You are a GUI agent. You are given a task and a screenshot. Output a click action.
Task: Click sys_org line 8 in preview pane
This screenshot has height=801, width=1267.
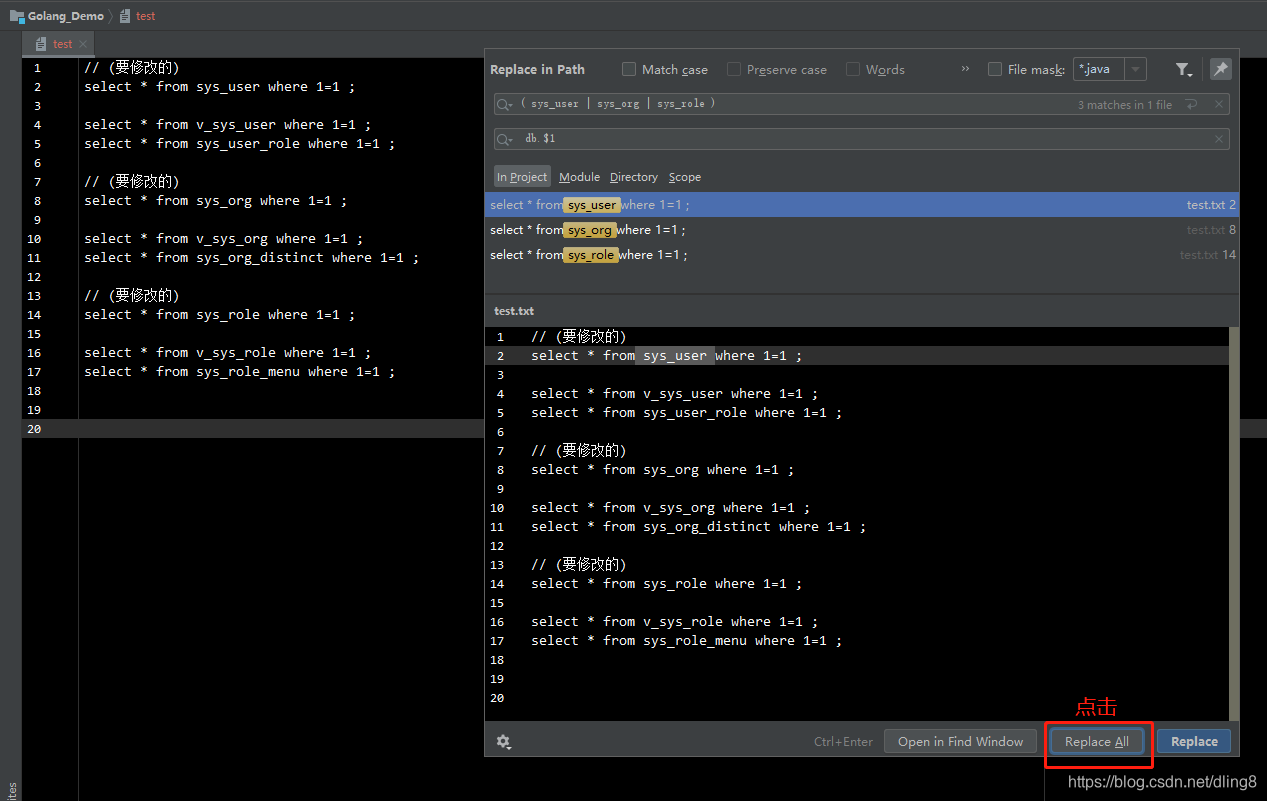[x=663, y=469]
